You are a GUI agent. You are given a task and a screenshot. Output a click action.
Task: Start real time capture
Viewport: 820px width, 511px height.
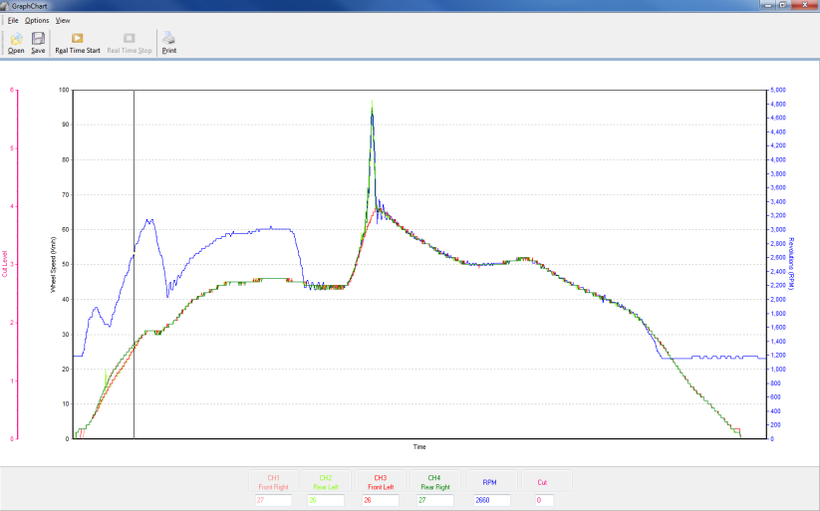77,42
